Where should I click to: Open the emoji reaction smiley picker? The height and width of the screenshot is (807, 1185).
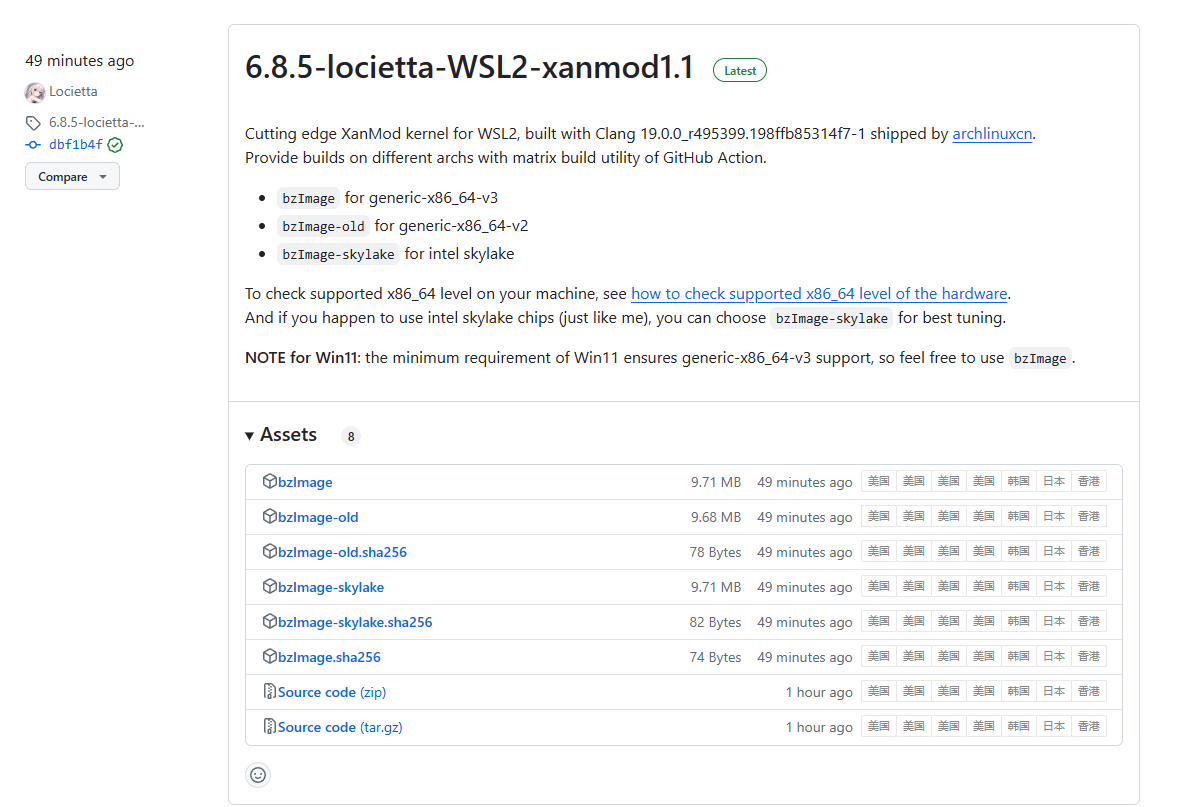click(258, 775)
